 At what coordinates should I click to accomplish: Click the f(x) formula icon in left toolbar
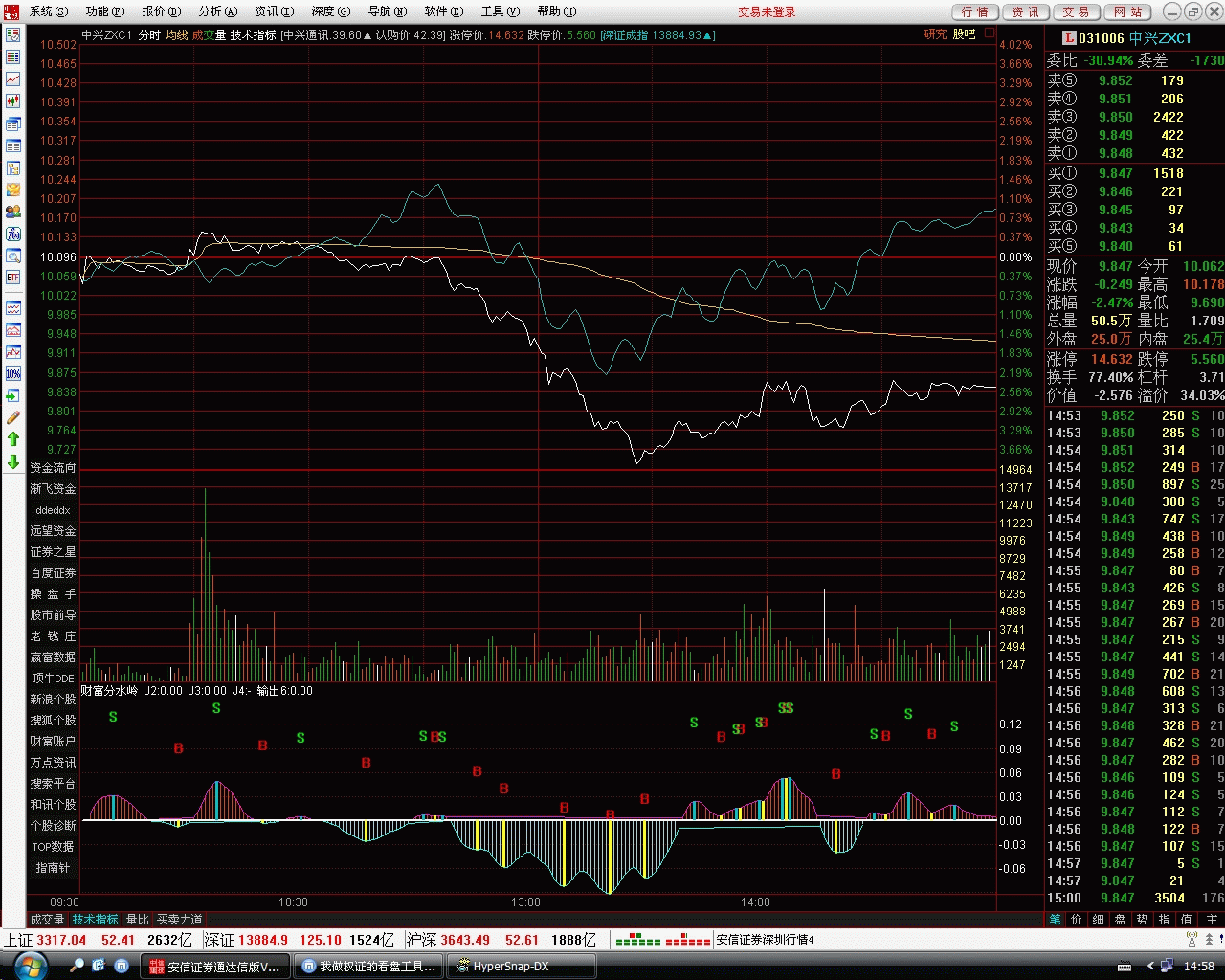(13, 234)
